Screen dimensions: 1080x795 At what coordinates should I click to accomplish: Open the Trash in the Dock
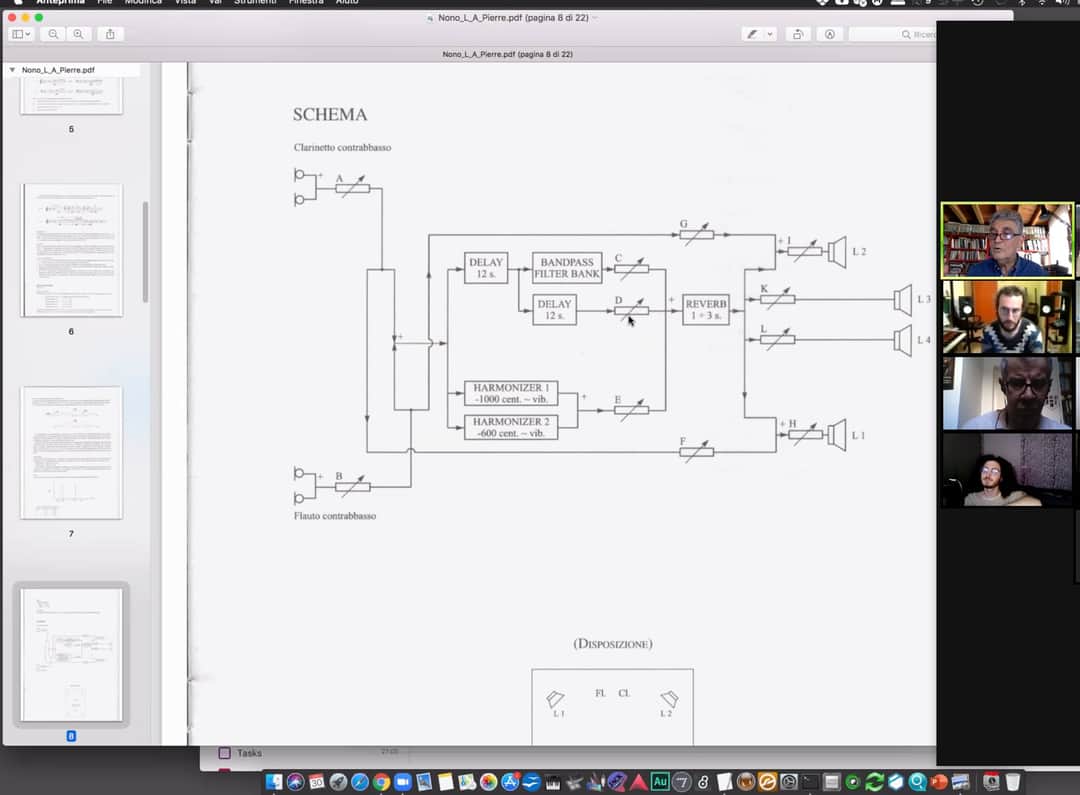click(x=1012, y=781)
